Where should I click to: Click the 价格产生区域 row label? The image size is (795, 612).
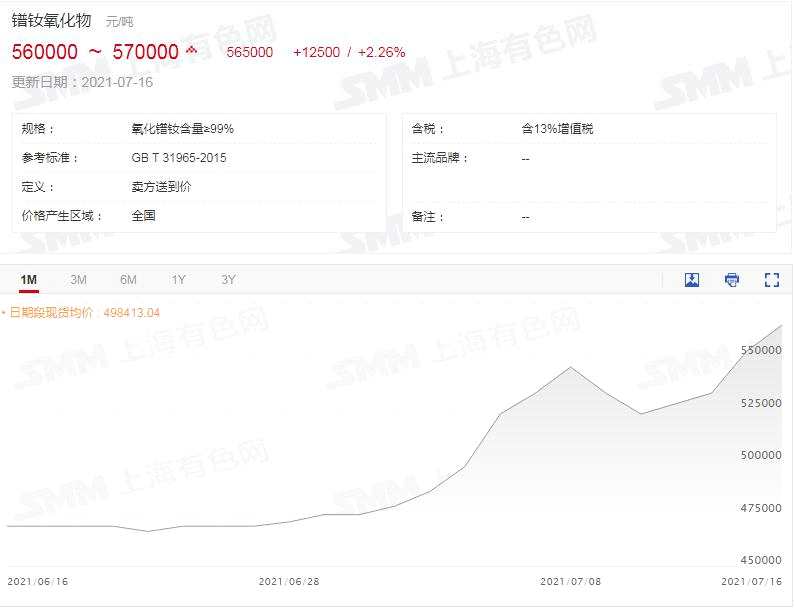pos(62,216)
